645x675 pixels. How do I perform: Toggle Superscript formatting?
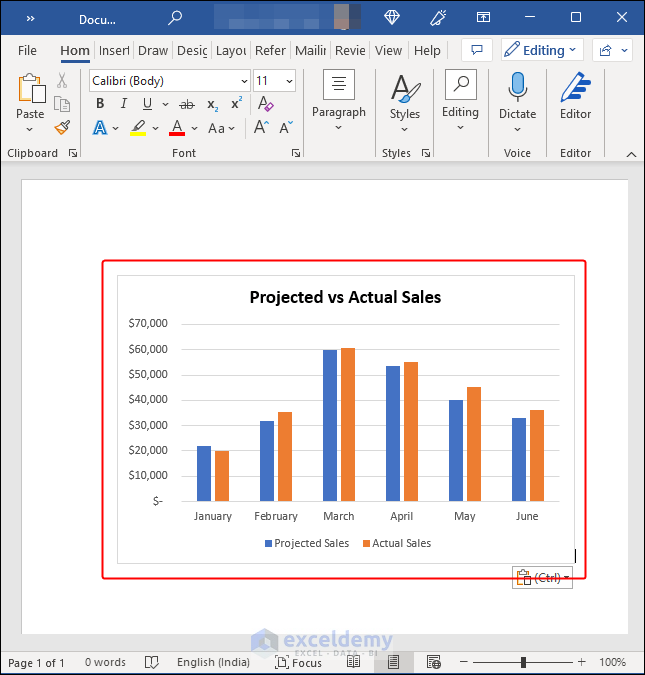point(236,103)
